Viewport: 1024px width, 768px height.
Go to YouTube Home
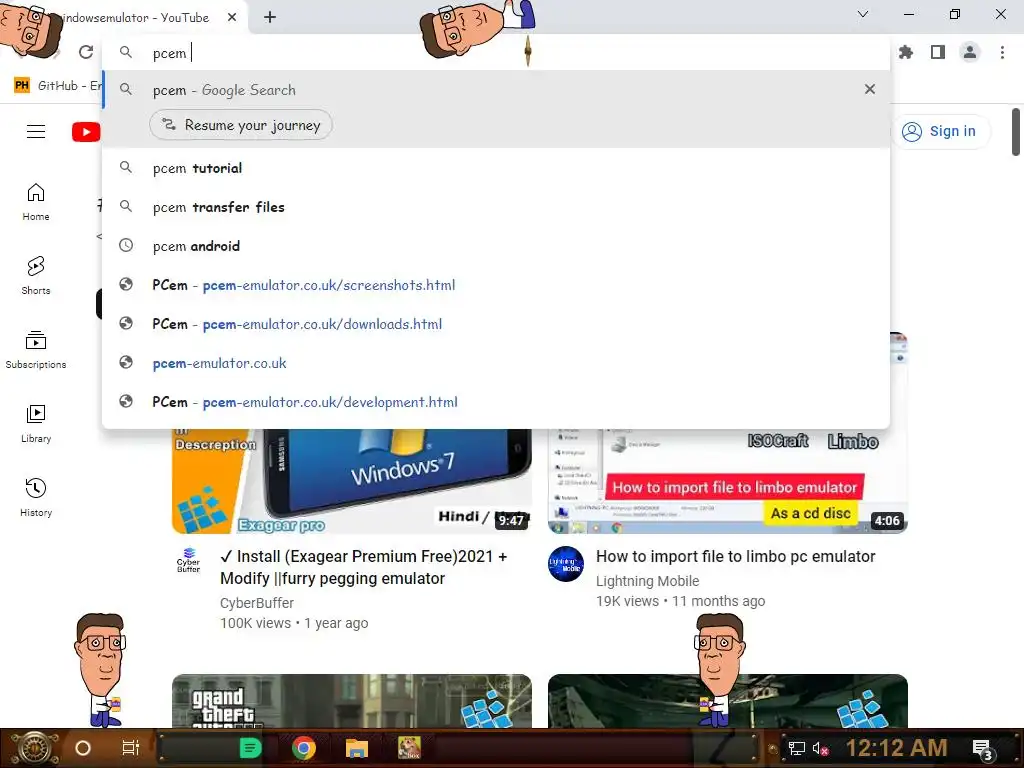36,202
